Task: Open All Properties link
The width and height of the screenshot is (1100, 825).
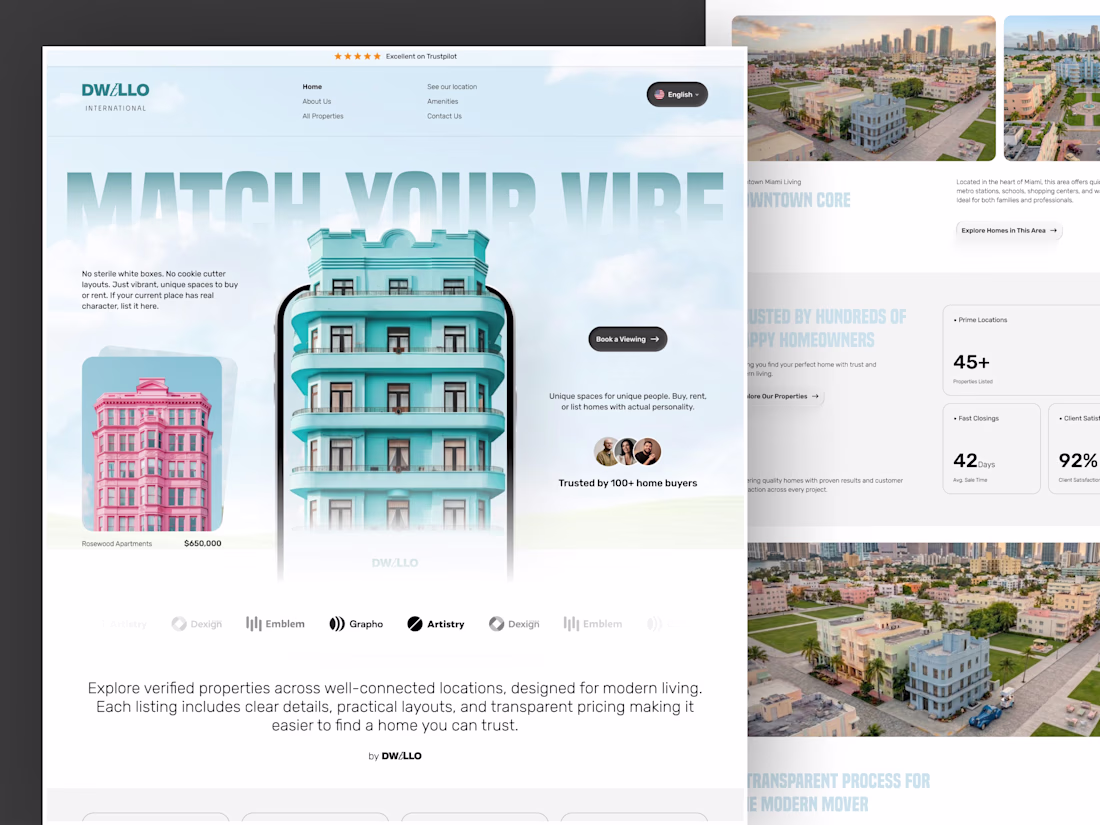Action: point(323,116)
